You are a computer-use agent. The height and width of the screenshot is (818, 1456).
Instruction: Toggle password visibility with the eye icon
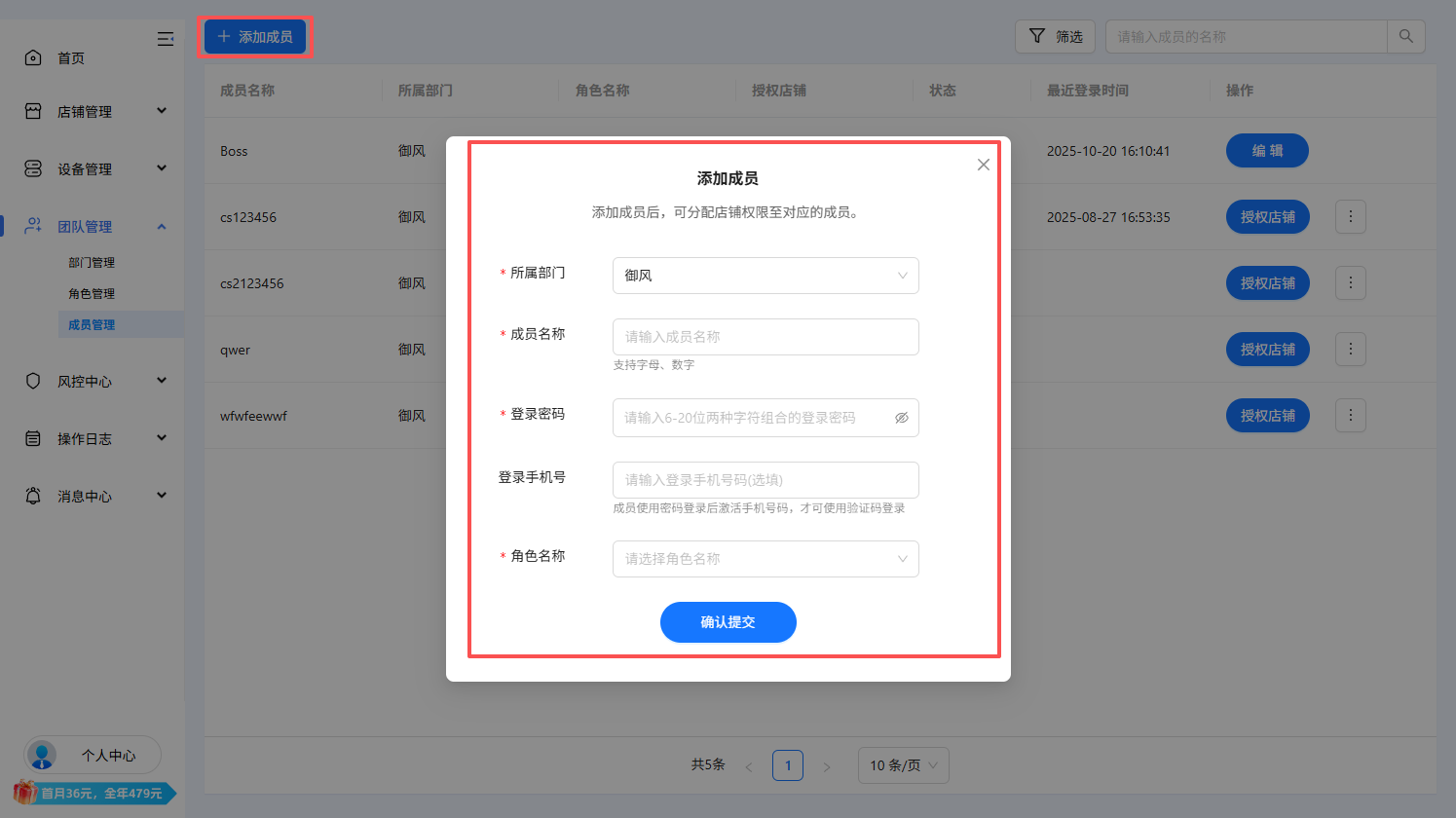[x=901, y=417]
